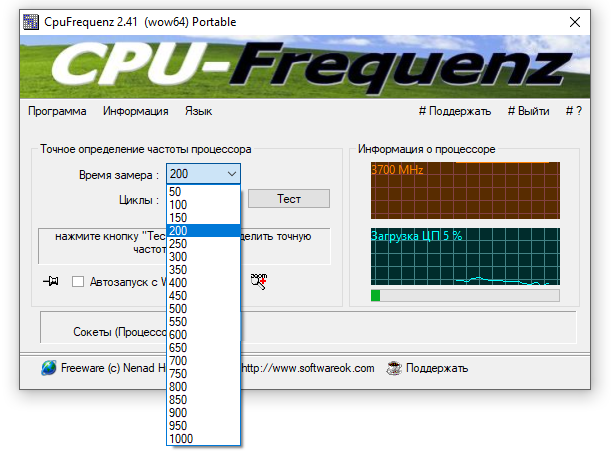Click the # Выйти menu item
This screenshot has height=469, width=611.
coord(528,111)
